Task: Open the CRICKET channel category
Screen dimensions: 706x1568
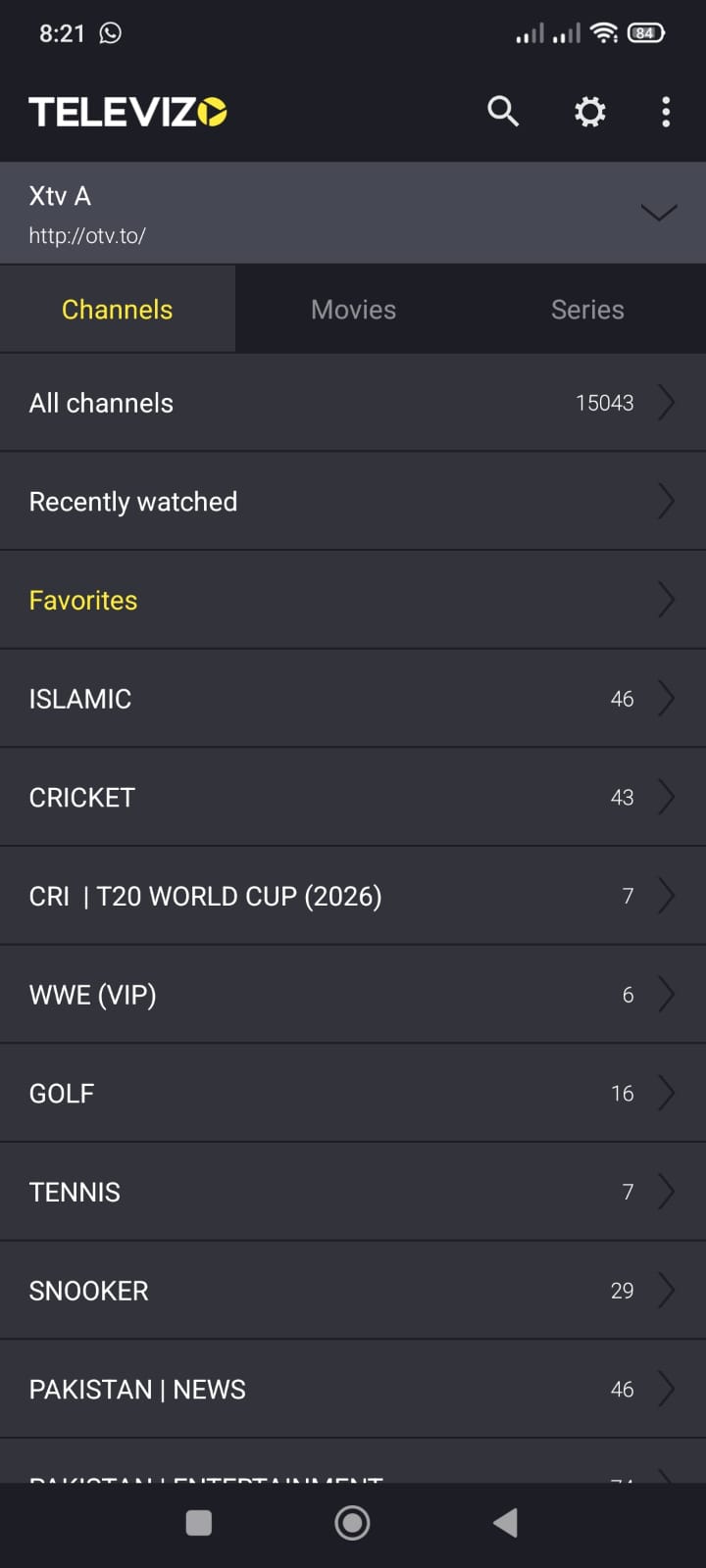Action: point(82,798)
